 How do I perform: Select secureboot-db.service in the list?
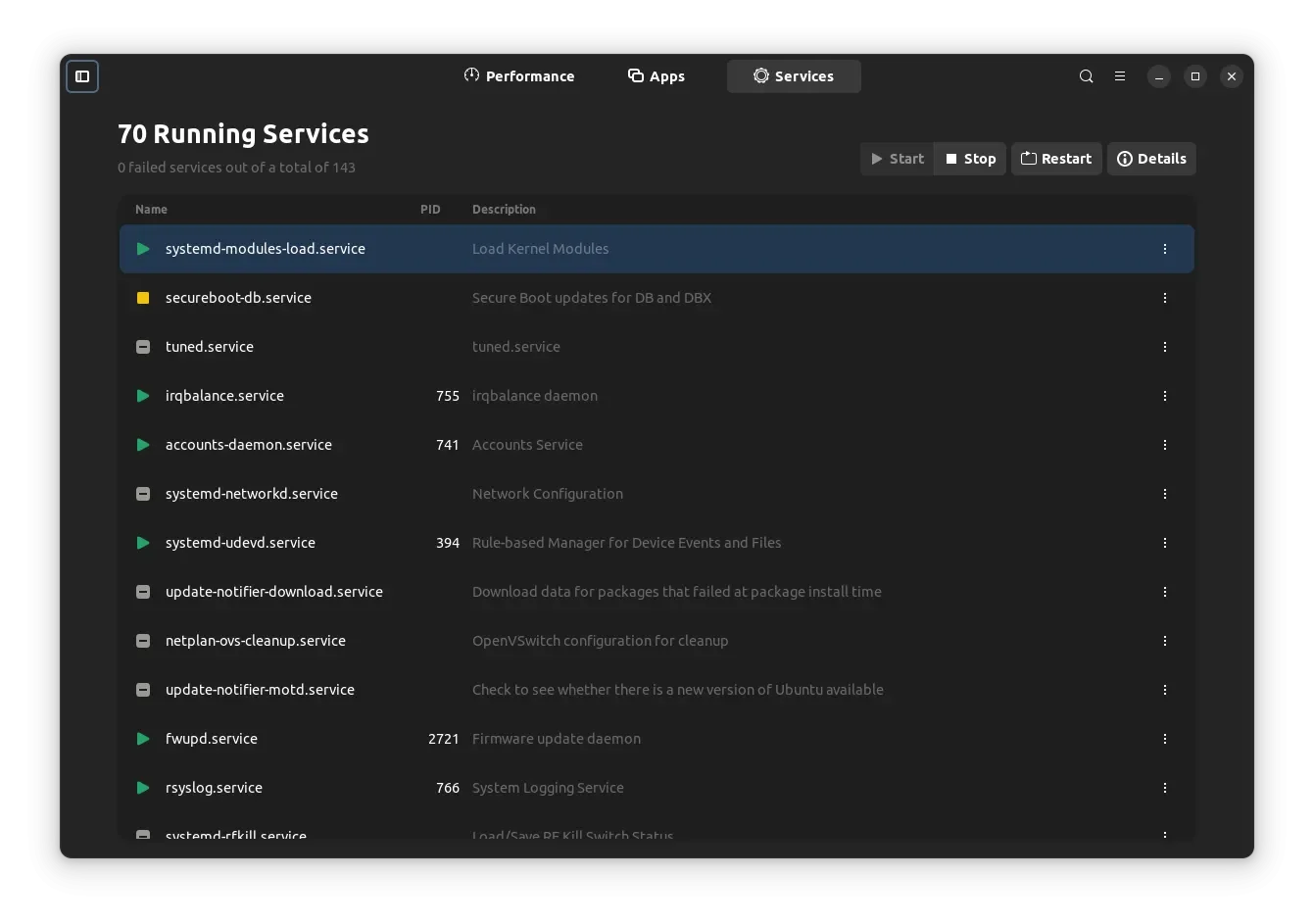(x=238, y=298)
